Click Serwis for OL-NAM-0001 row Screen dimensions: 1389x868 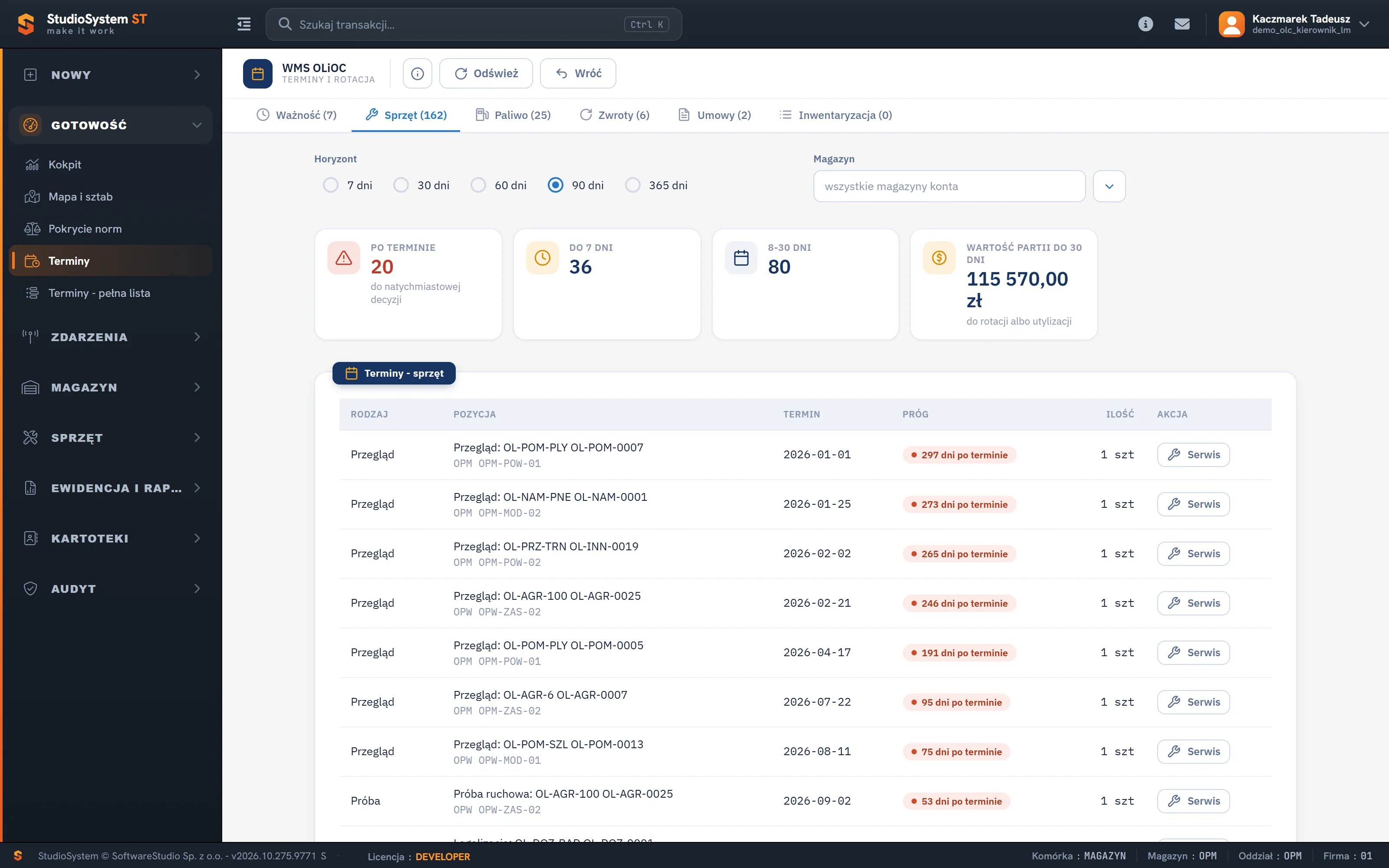[1193, 504]
